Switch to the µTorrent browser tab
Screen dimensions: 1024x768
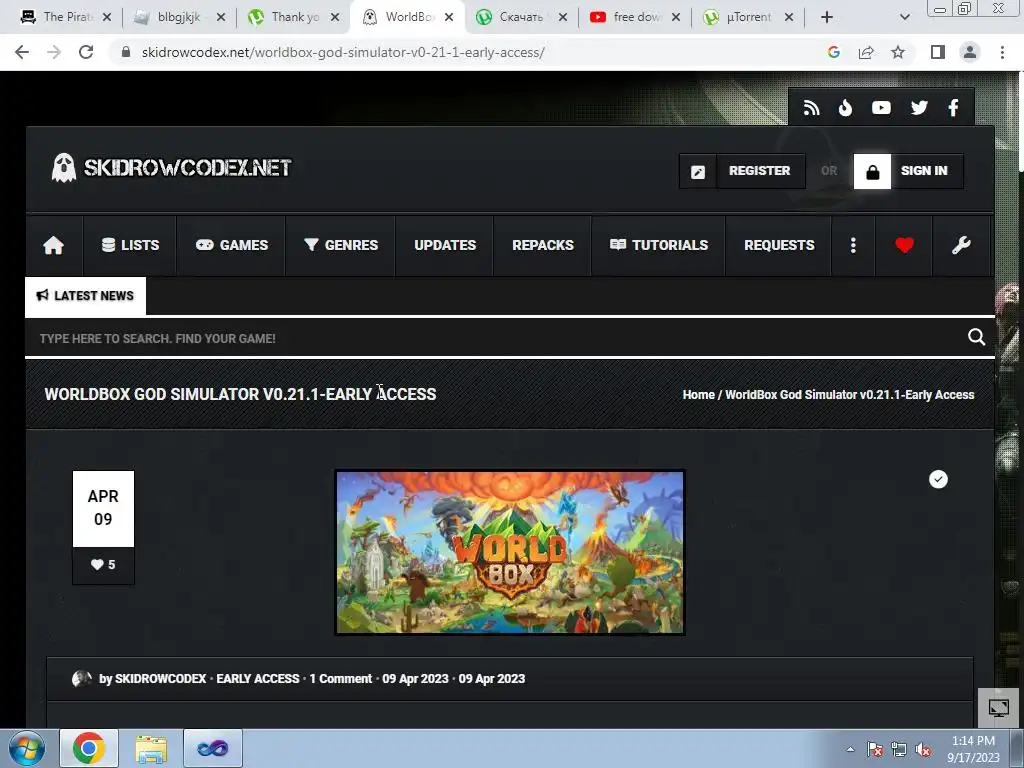[x=748, y=18]
